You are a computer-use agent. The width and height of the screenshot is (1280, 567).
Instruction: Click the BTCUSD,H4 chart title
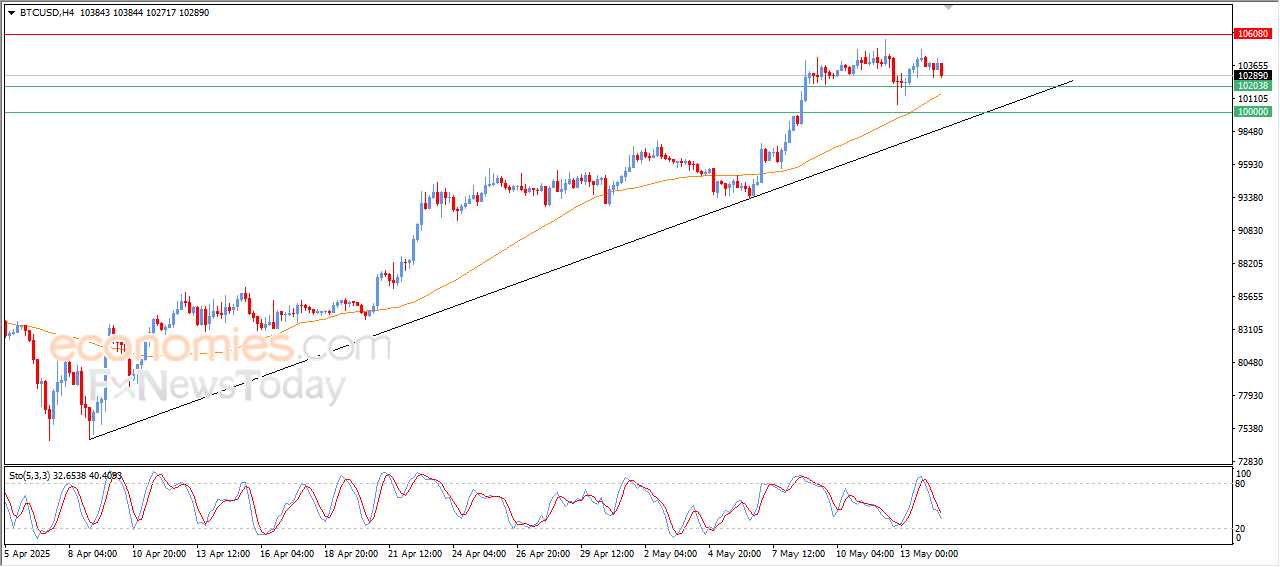(46, 13)
